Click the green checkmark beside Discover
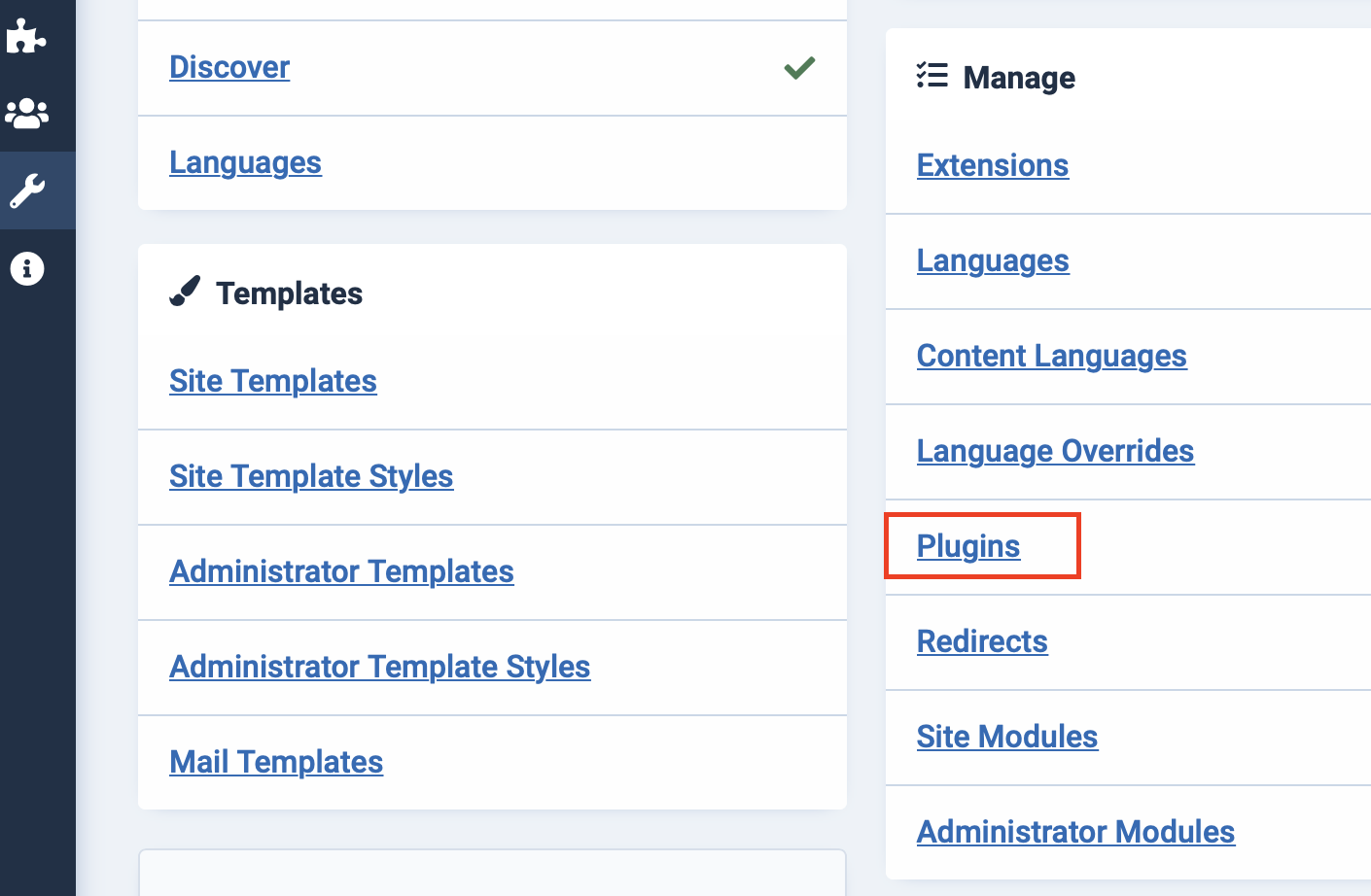Screen dimensions: 1371x896 (x=799, y=68)
